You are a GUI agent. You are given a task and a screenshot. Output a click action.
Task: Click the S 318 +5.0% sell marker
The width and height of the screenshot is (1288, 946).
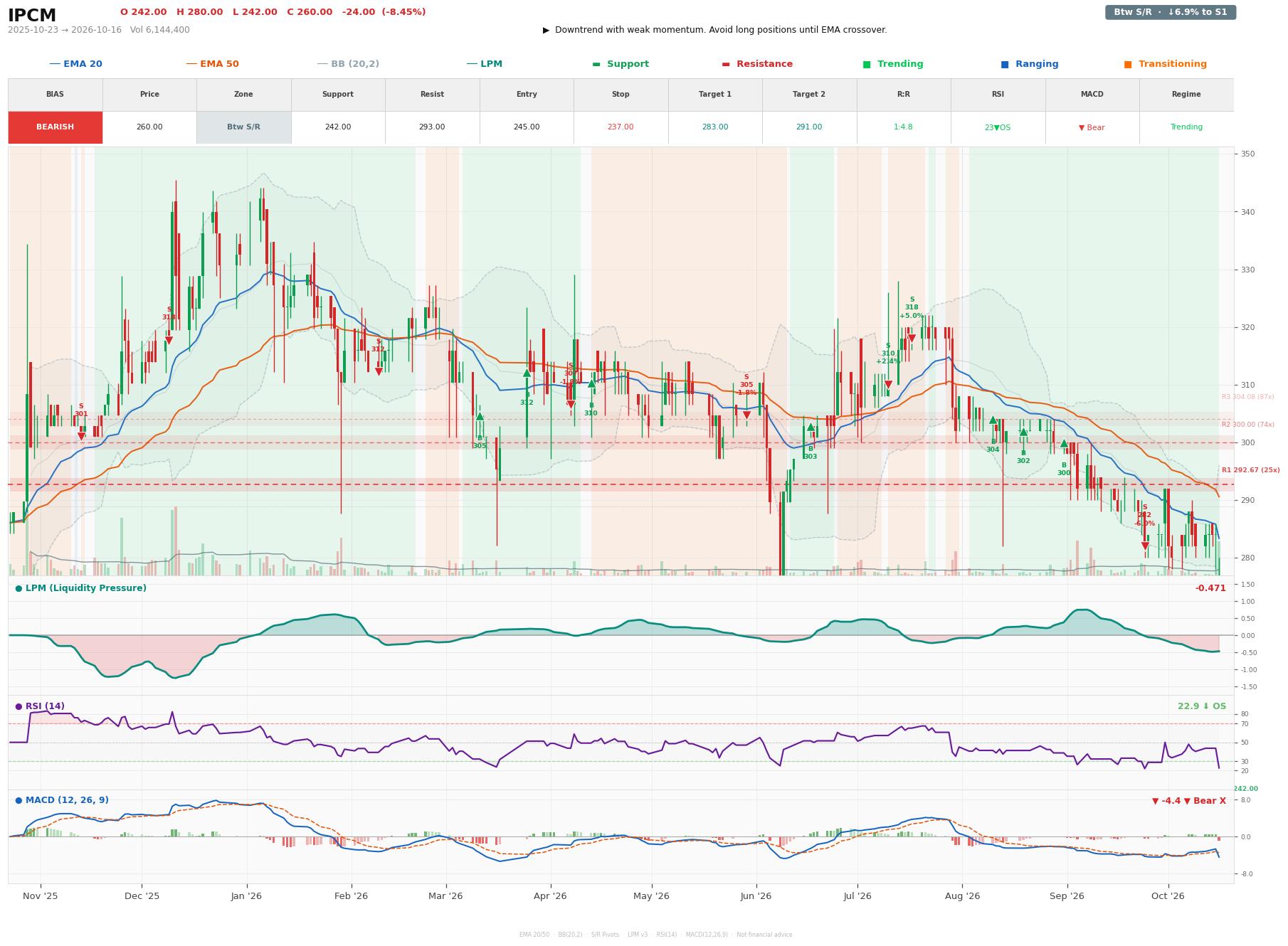point(912,339)
